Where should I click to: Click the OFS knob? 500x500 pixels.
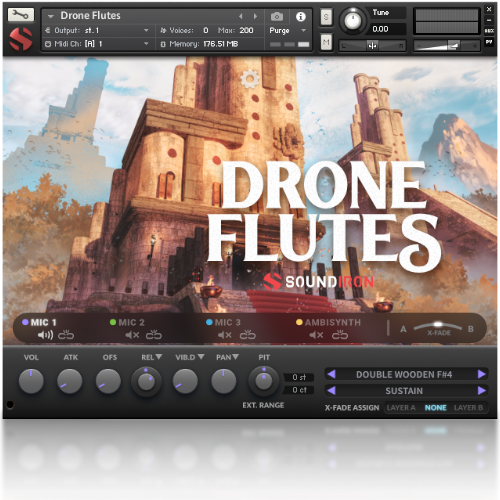[x=108, y=381]
